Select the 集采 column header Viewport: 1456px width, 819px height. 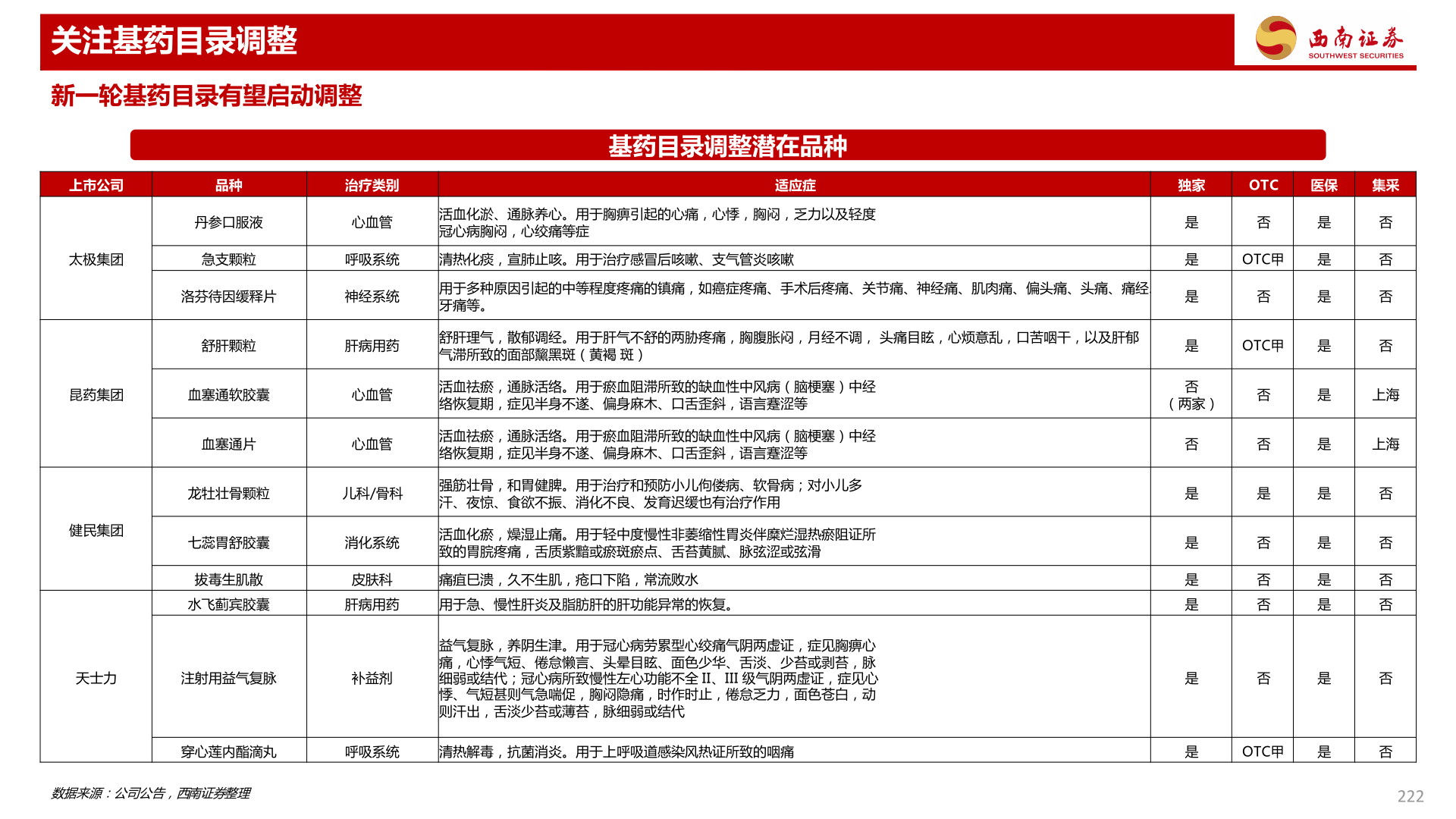(x=1385, y=184)
